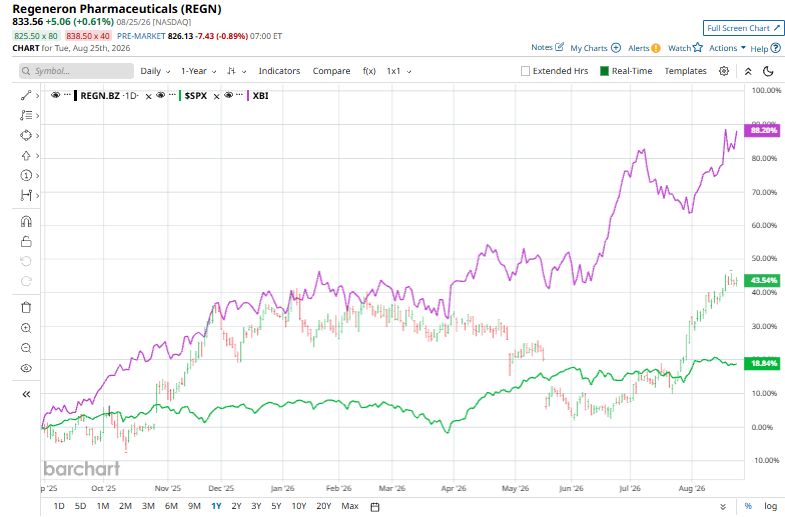The width and height of the screenshot is (785, 517).
Task: Open chart settings gear icon
Action: point(724,71)
